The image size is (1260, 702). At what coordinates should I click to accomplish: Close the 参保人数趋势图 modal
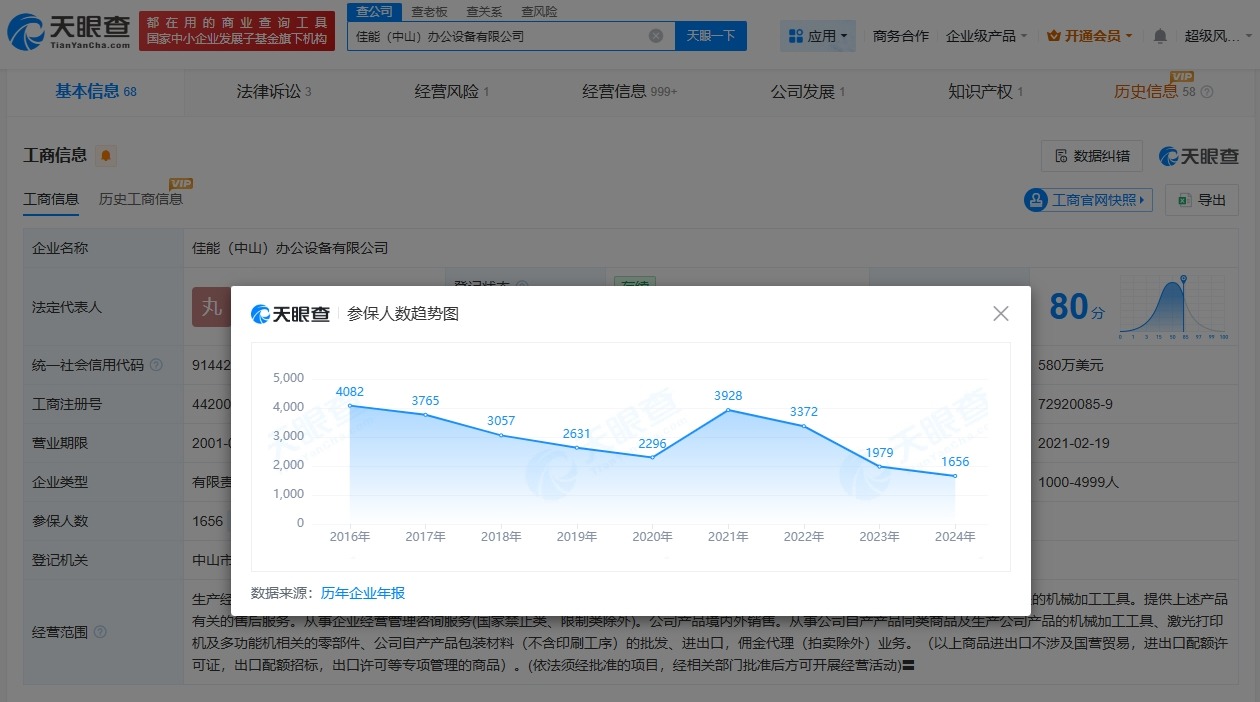pos(1001,313)
